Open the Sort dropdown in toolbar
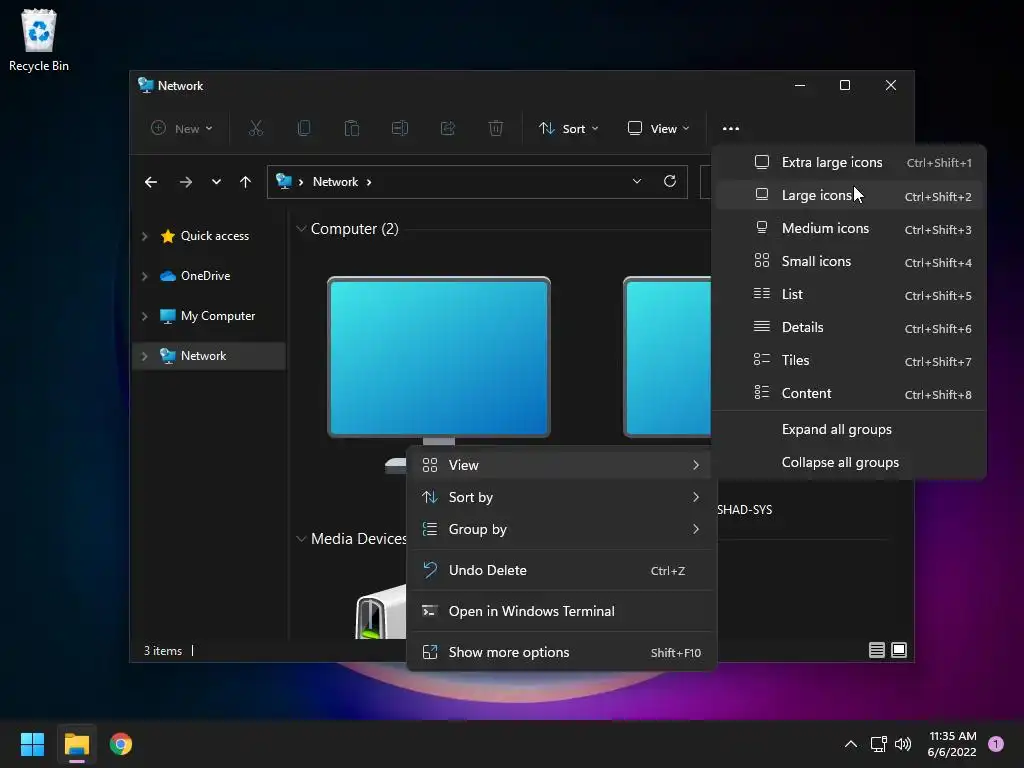This screenshot has width=1024, height=768. 568,129
